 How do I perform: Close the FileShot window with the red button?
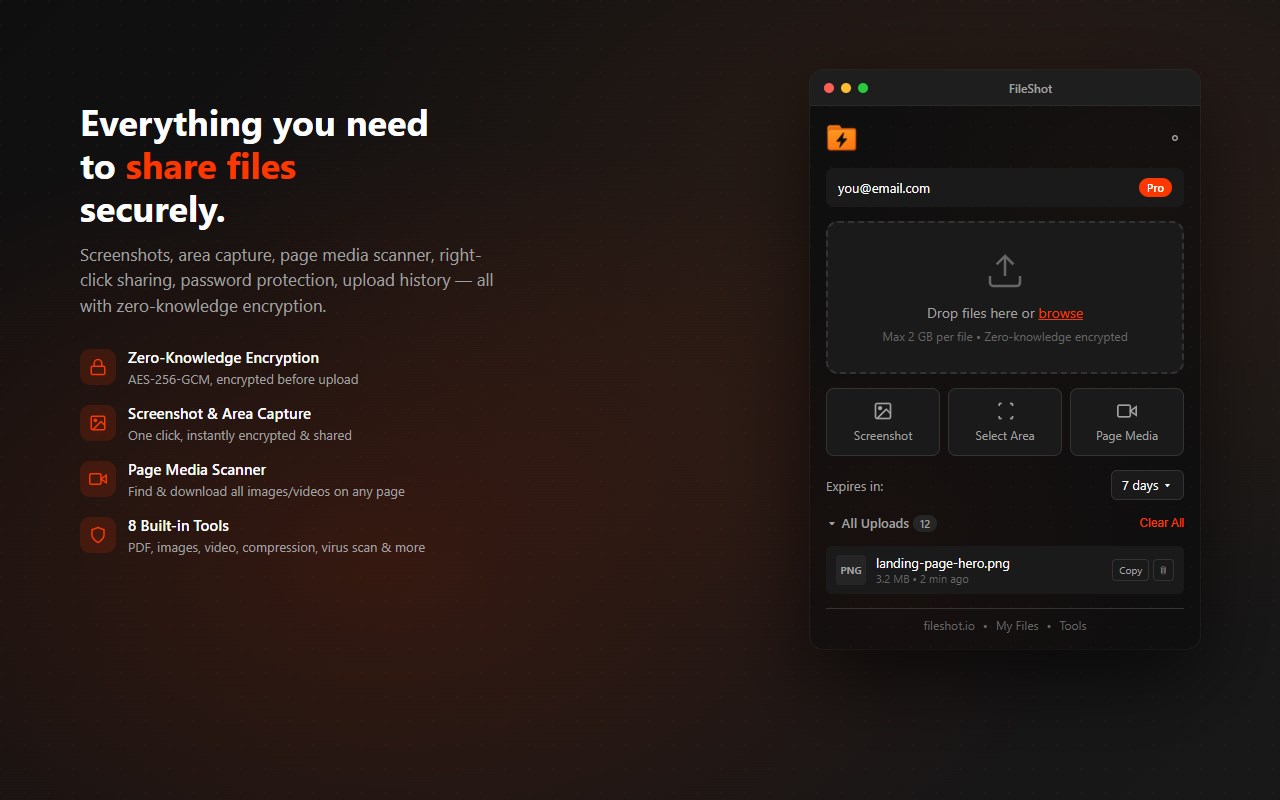coord(828,88)
